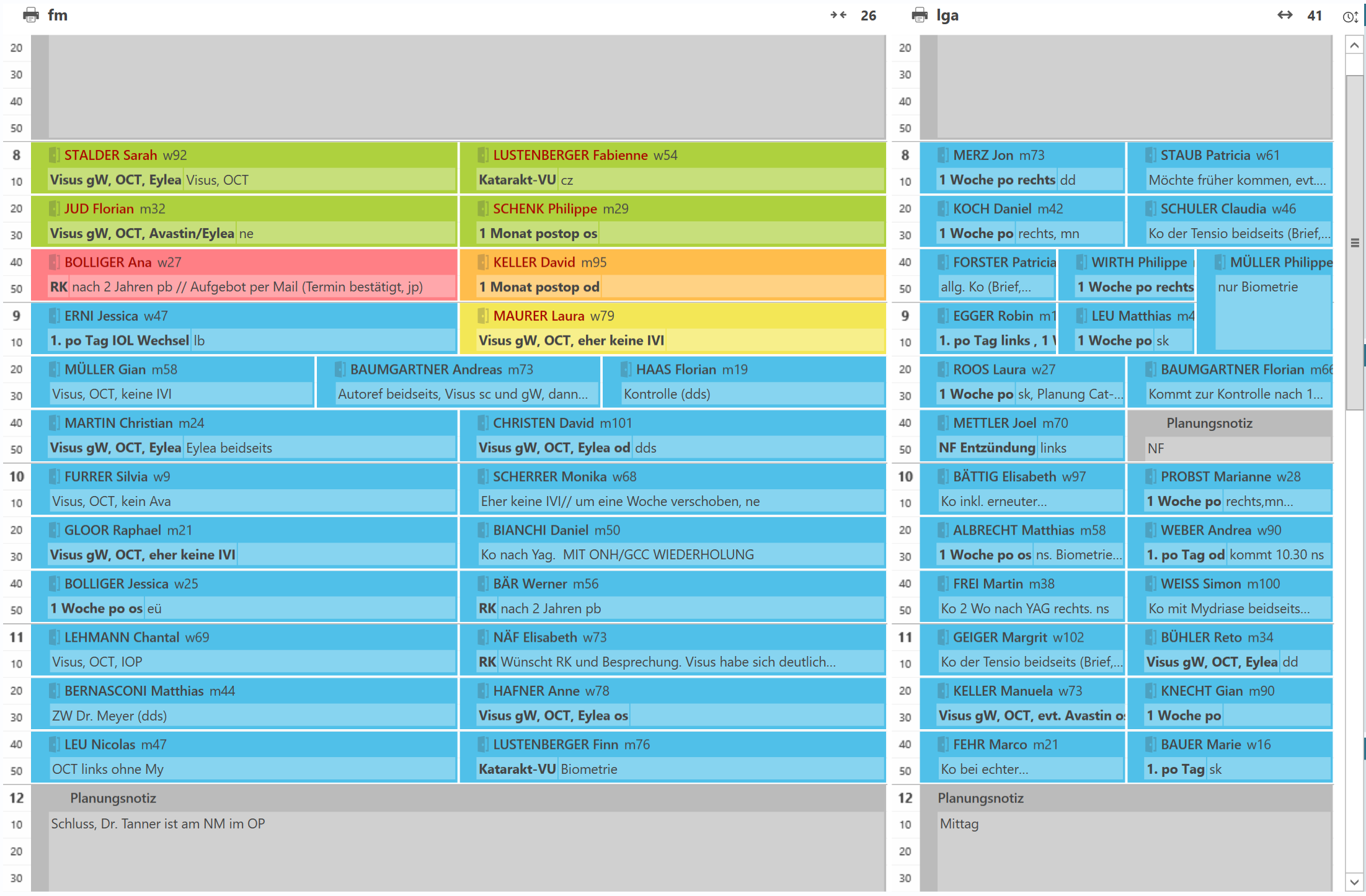This screenshot has width=1366, height=896.
Task: Click the printer icon for lga calendar
Action: (920, 15)
